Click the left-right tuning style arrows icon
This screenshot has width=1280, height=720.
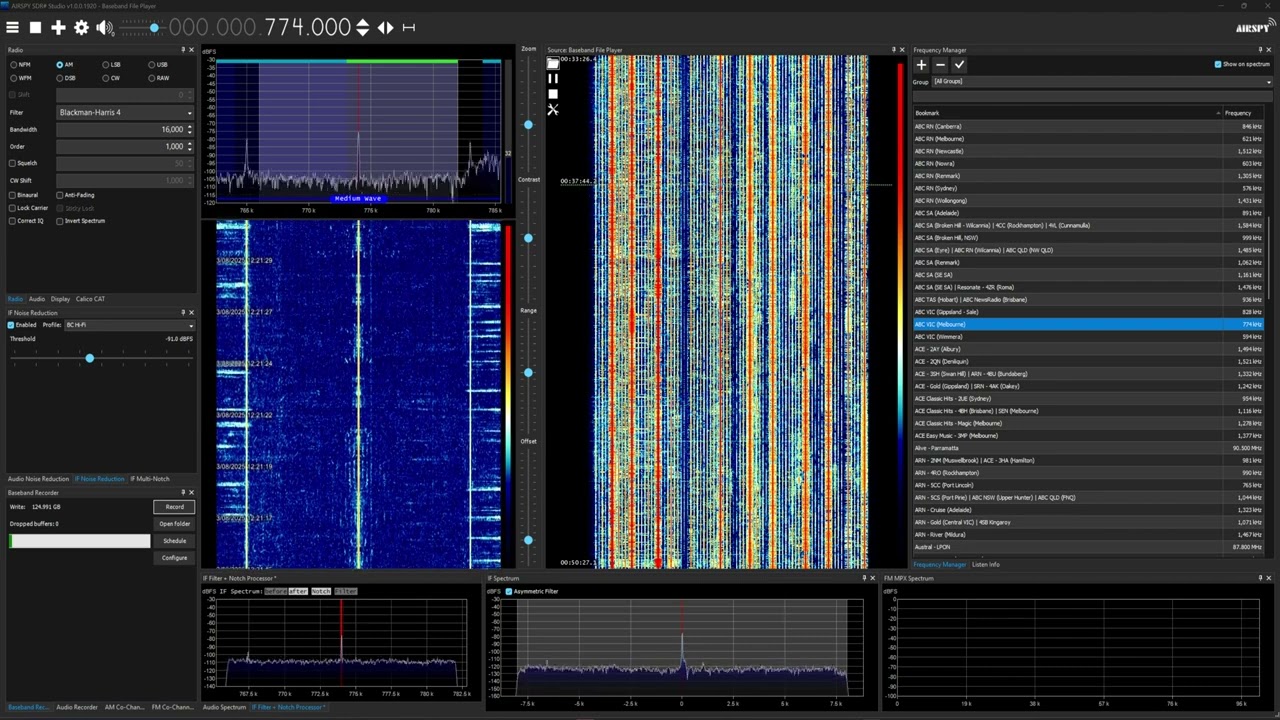click(386, 28)
